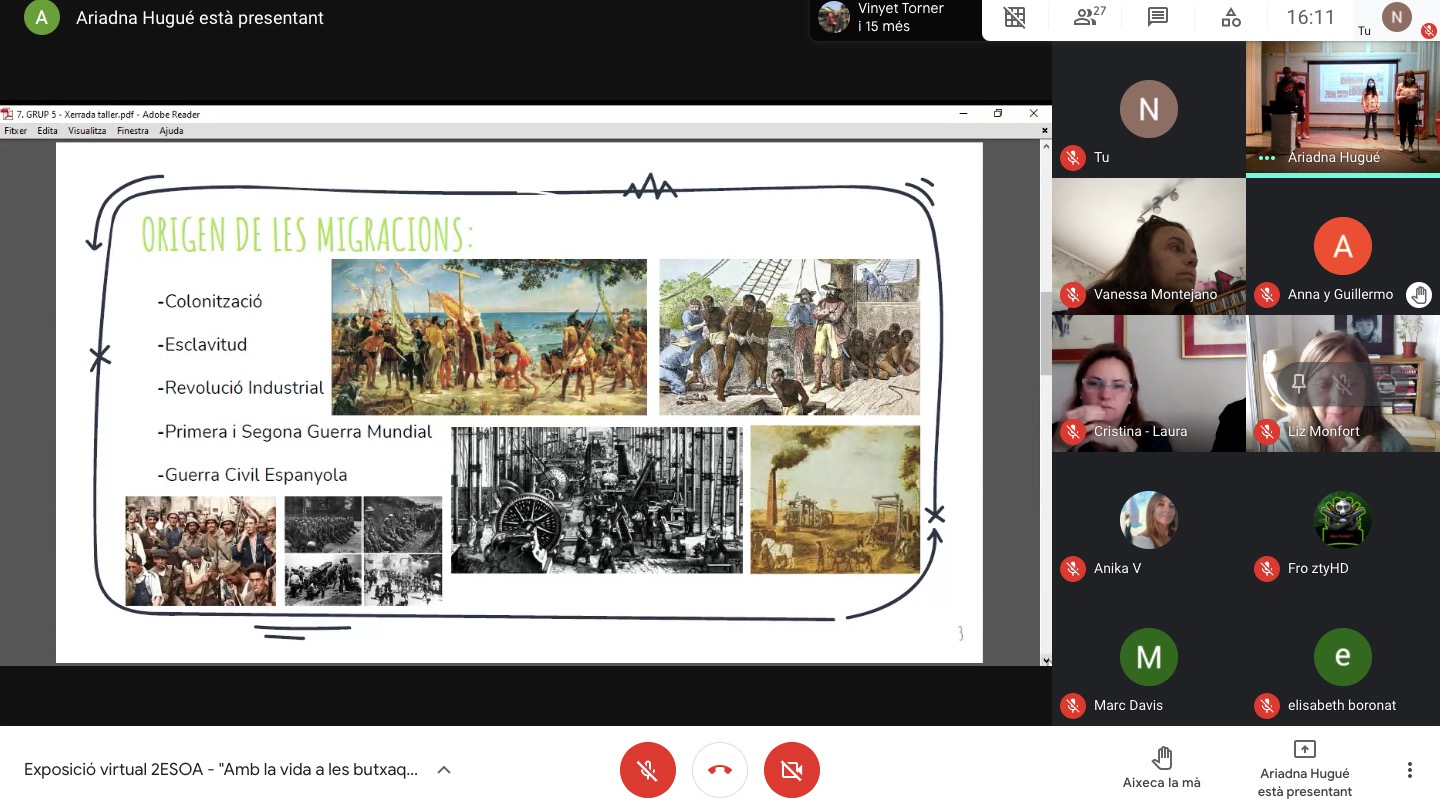This screenshot has height=801, width=1440.
Task: Remove Liz Monfort using tile overlay icon
Action: tap(1387, 383)
